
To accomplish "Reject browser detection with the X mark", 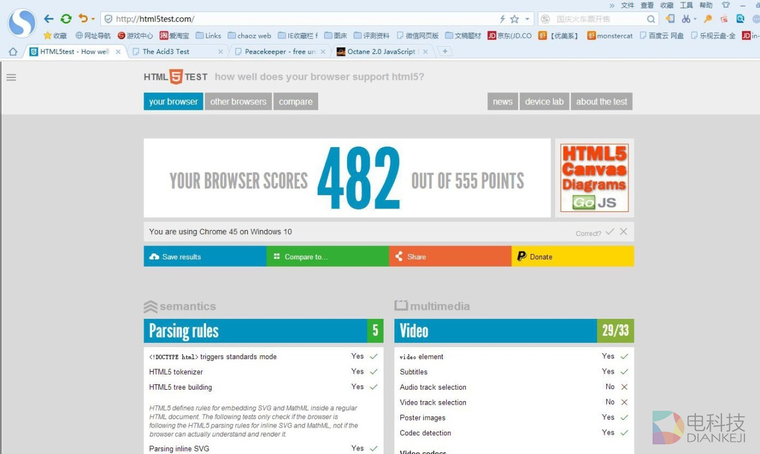I will 624,232.
